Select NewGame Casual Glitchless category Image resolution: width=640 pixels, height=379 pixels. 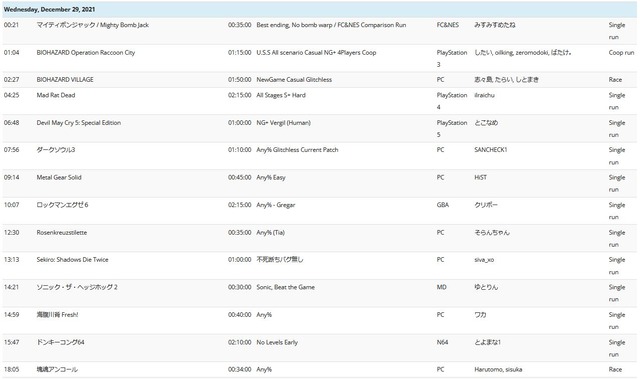(x=294, y=80)
